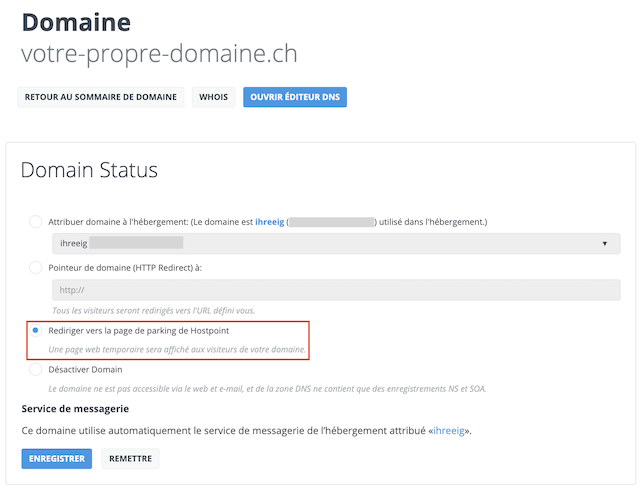Screen dimensions: 640x490
Task: Open the DNS editor via Ouvrir éditeur DNS
Action: [295, 97]
